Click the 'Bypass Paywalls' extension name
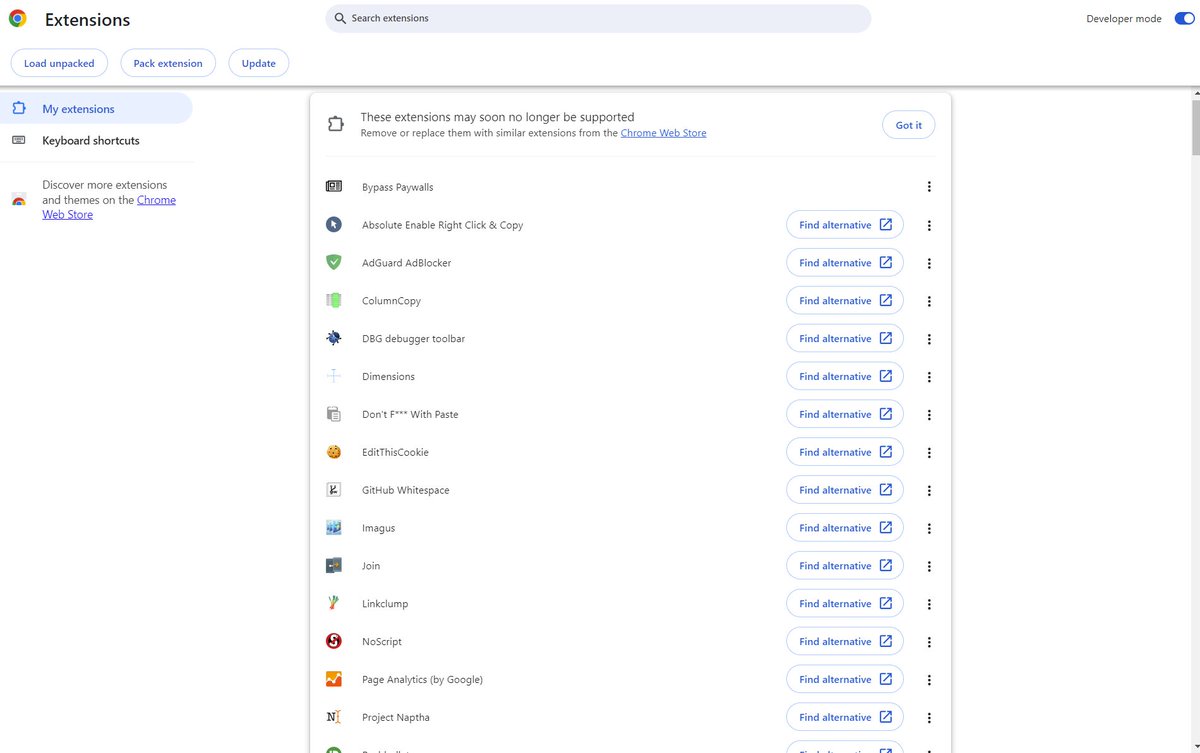 point(398,187)
